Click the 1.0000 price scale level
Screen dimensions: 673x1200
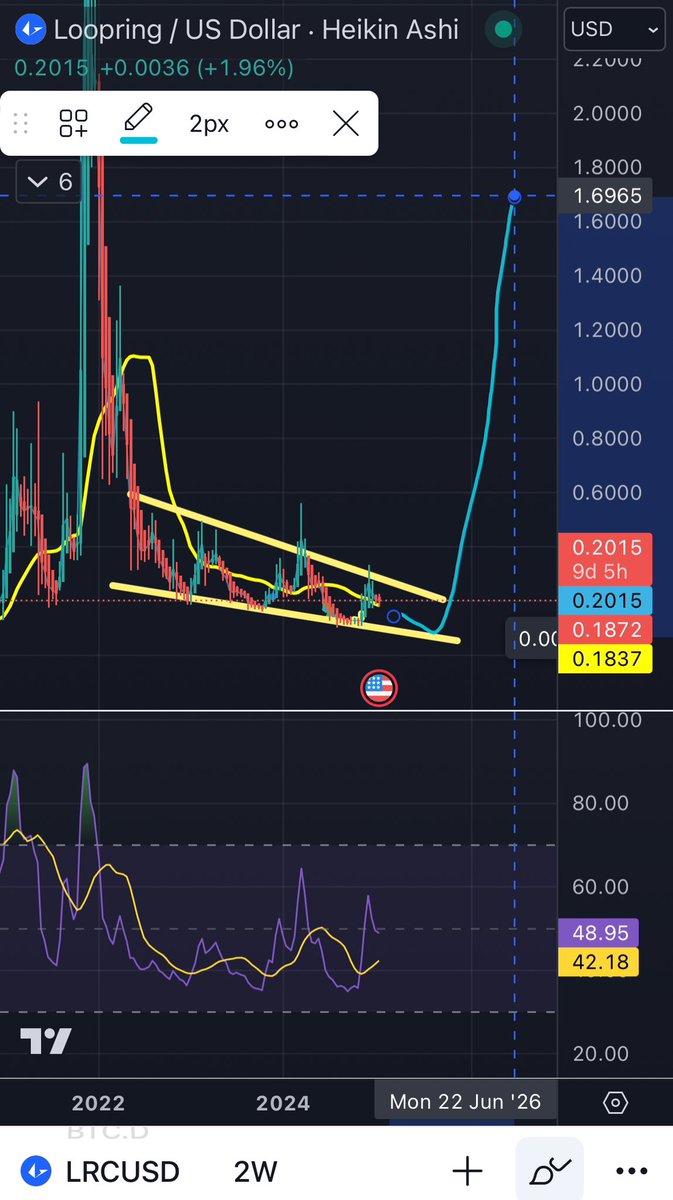[x=608, y=384]
